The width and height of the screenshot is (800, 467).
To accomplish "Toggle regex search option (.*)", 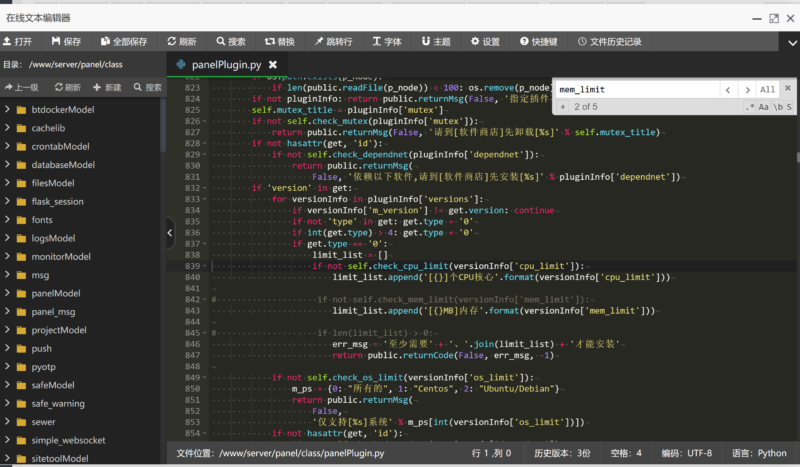I will tap(748, 106).
